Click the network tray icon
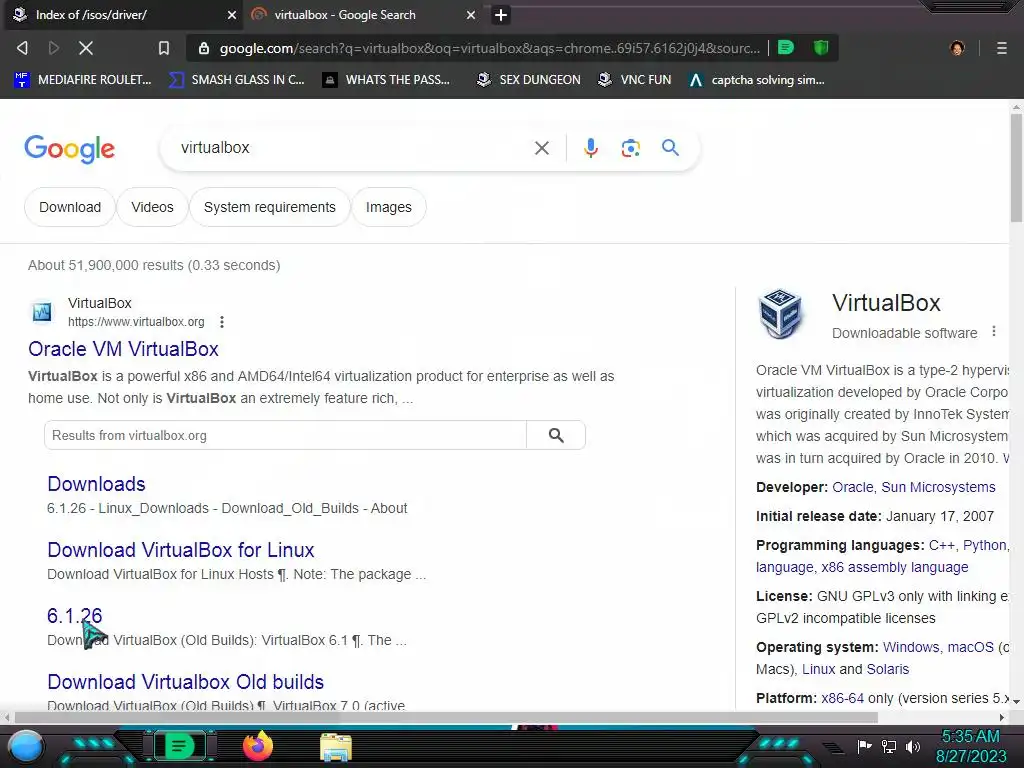Image resolution: width=1024 pixels, height=768 pixels. [x=889, y=746]
